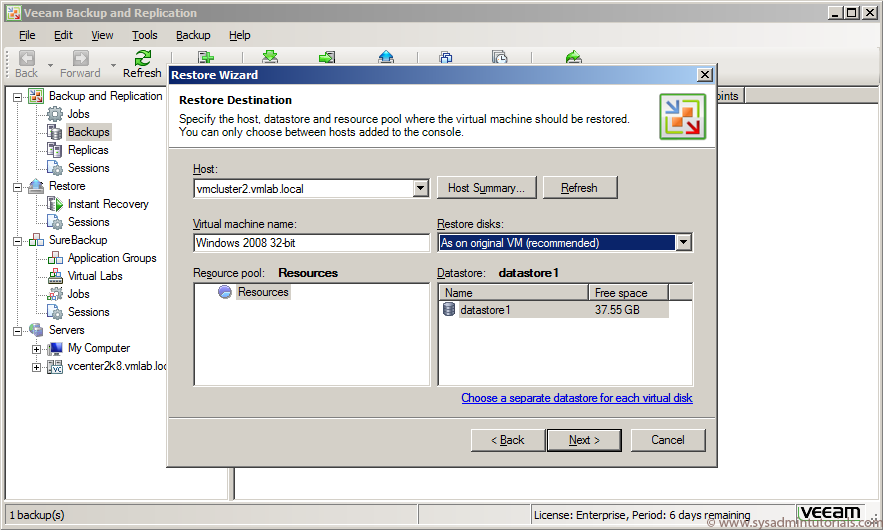
Task: Select the Backups node icon in the tree
Action: [55, 132]
